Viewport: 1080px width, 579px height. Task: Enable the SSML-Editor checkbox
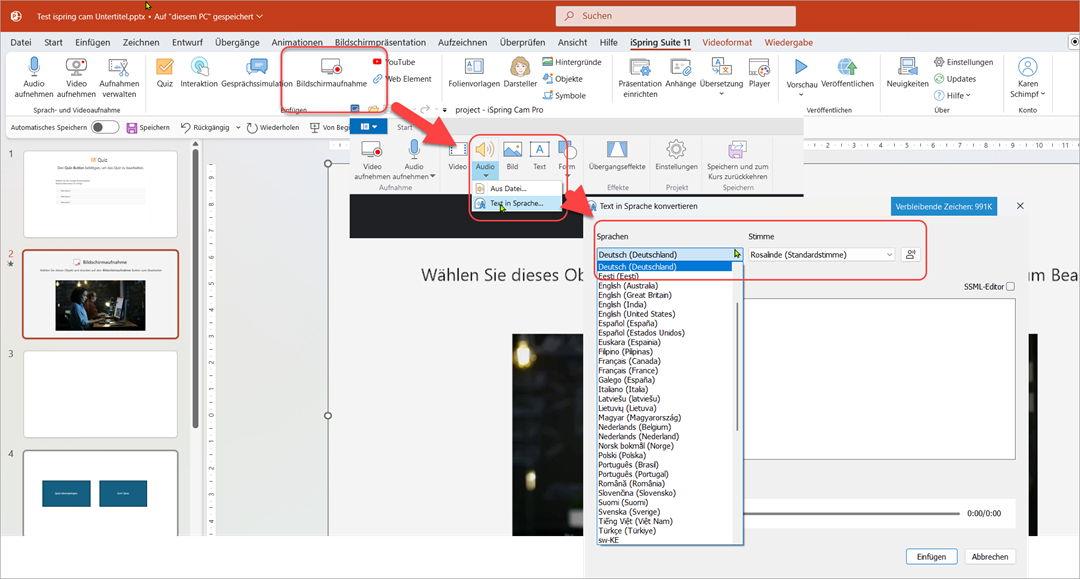point(1010,287)
